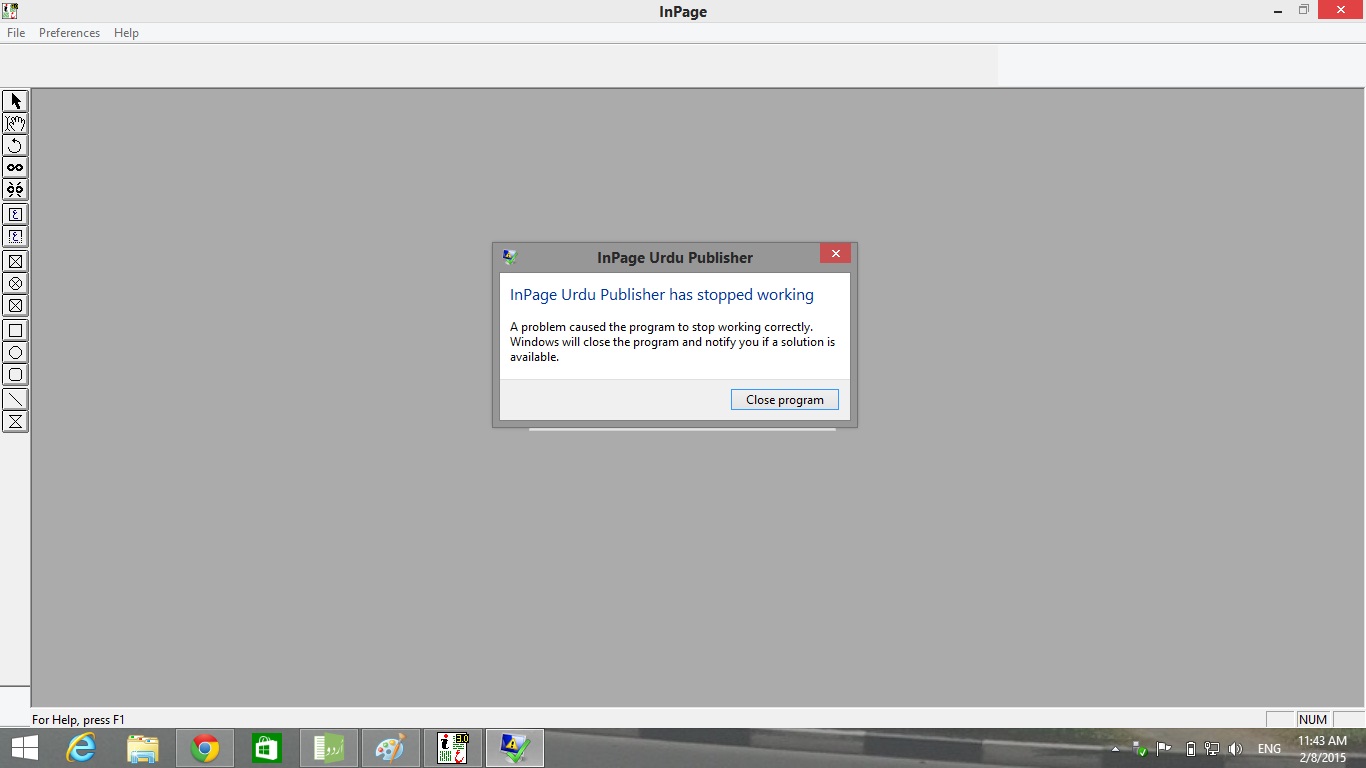1366x768 pixels.
Task: Open the ENG input language selector
Action: (x=1269, y=749)
